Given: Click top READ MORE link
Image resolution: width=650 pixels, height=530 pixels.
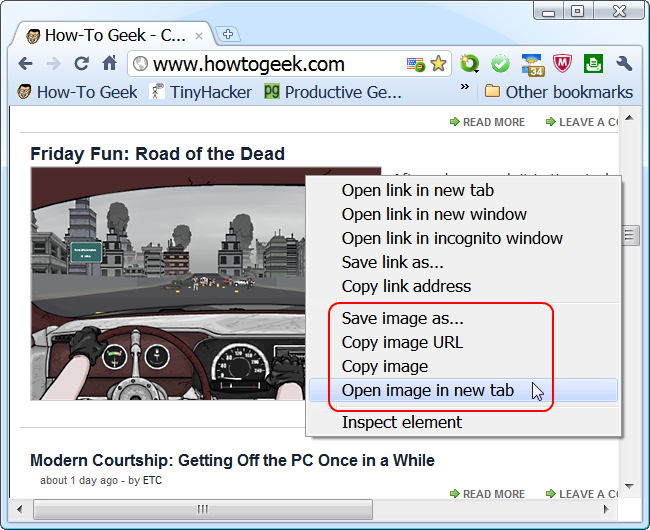Looking at the screenshot, I should pyautogui.click(x=488, y=122).
